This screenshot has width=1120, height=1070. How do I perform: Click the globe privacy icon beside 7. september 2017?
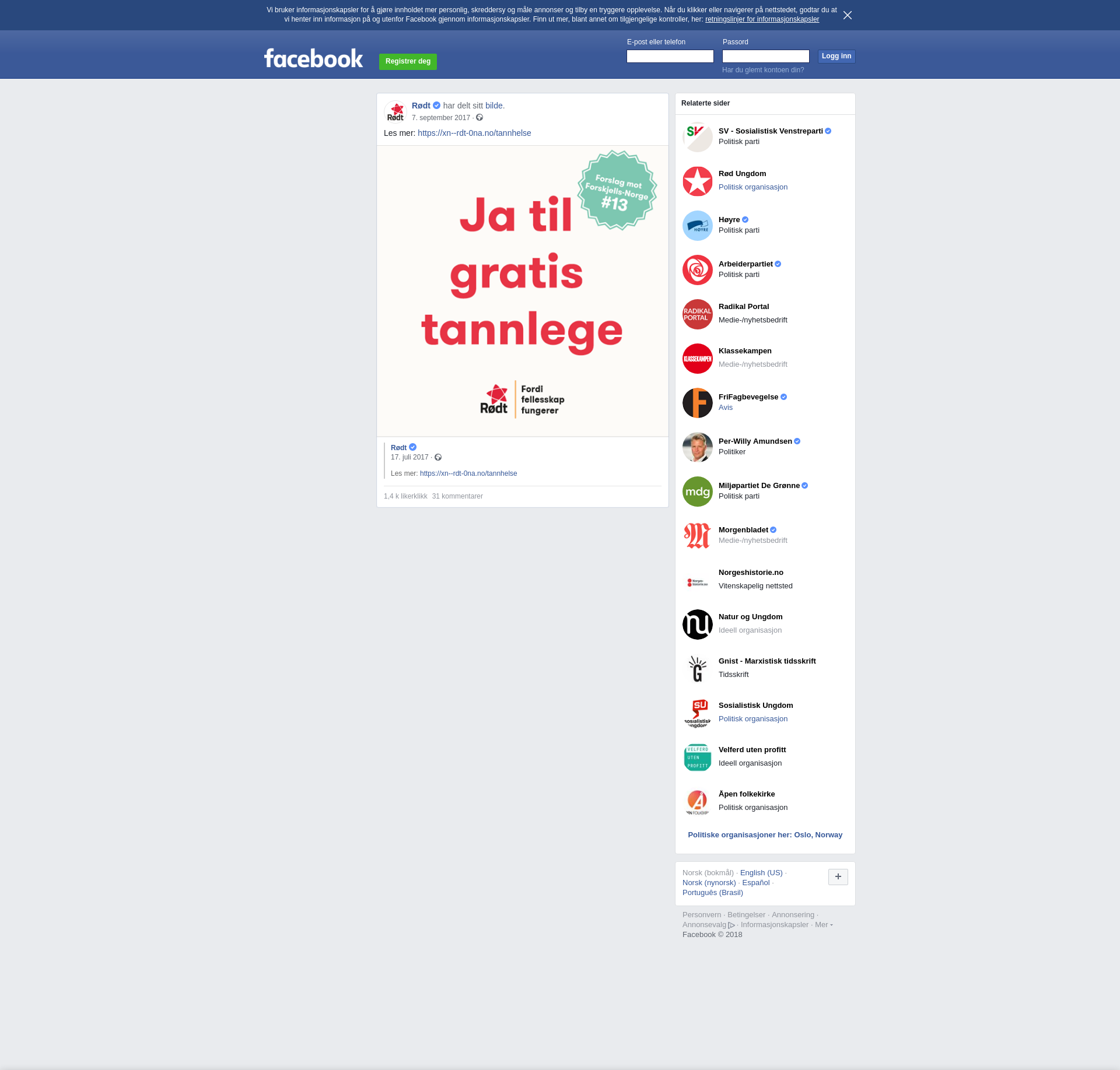point(480,118)
